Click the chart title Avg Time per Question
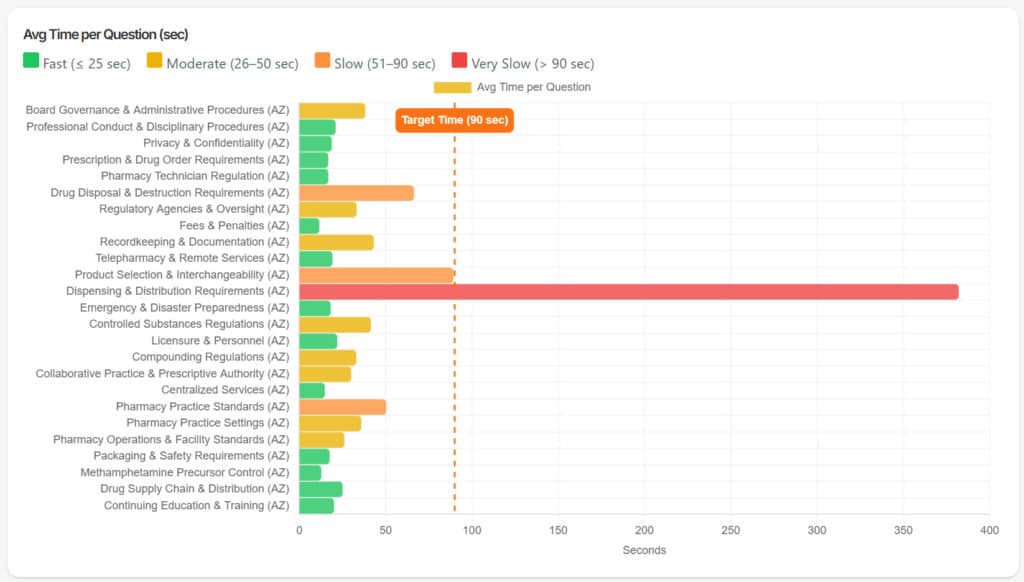 click(x=105, y=35)
